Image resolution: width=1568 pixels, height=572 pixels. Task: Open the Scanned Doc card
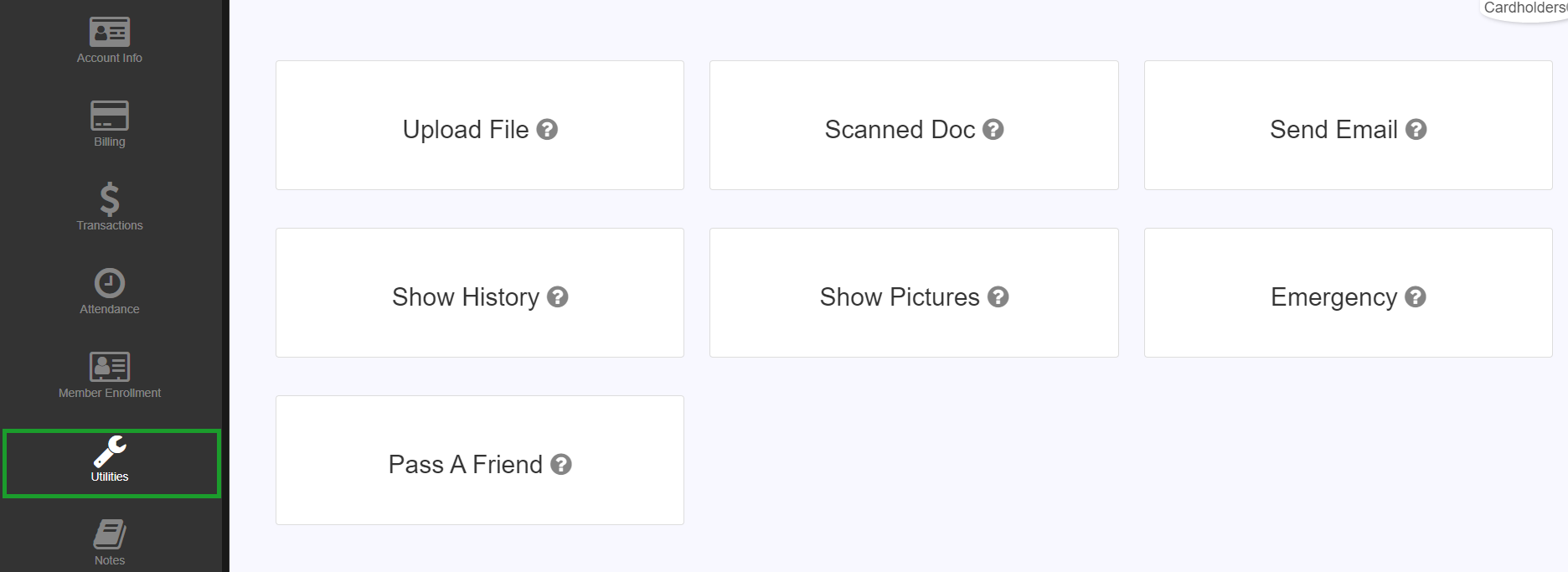(x=914, y=126)
